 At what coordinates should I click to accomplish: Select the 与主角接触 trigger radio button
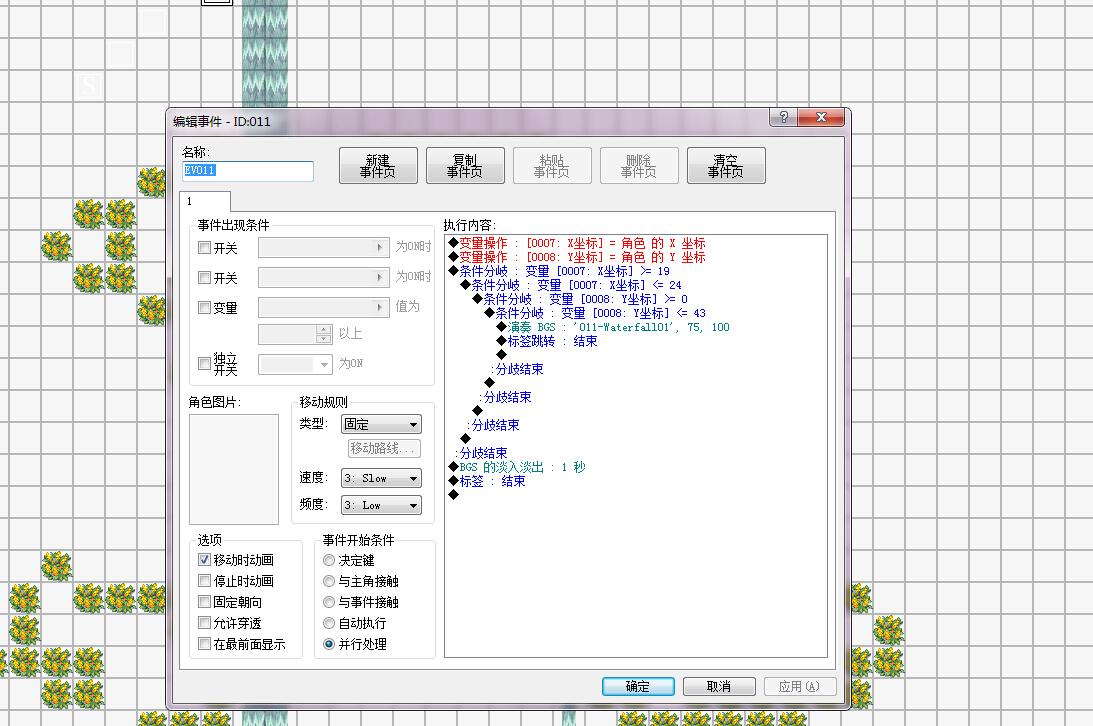[329, 581]
